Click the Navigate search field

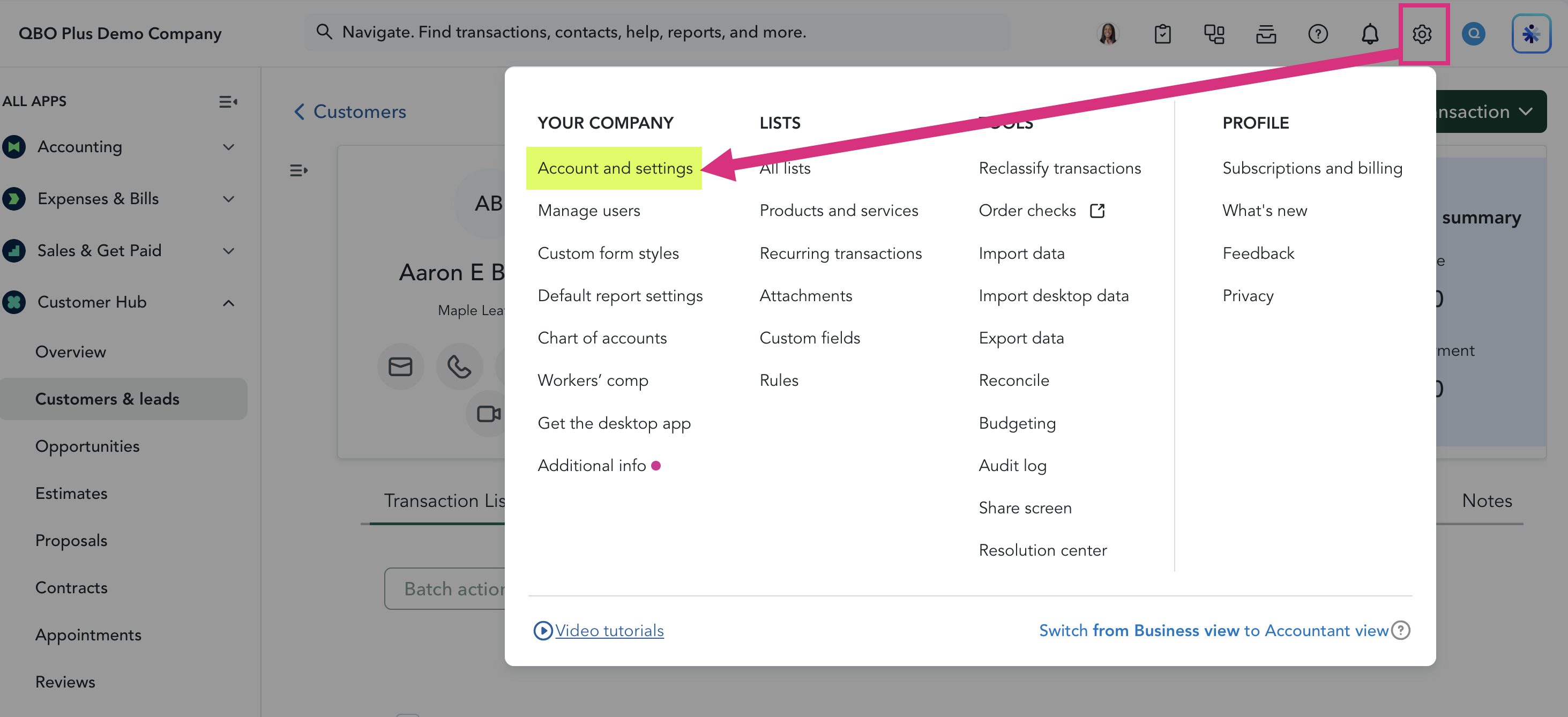click(656, 32)
